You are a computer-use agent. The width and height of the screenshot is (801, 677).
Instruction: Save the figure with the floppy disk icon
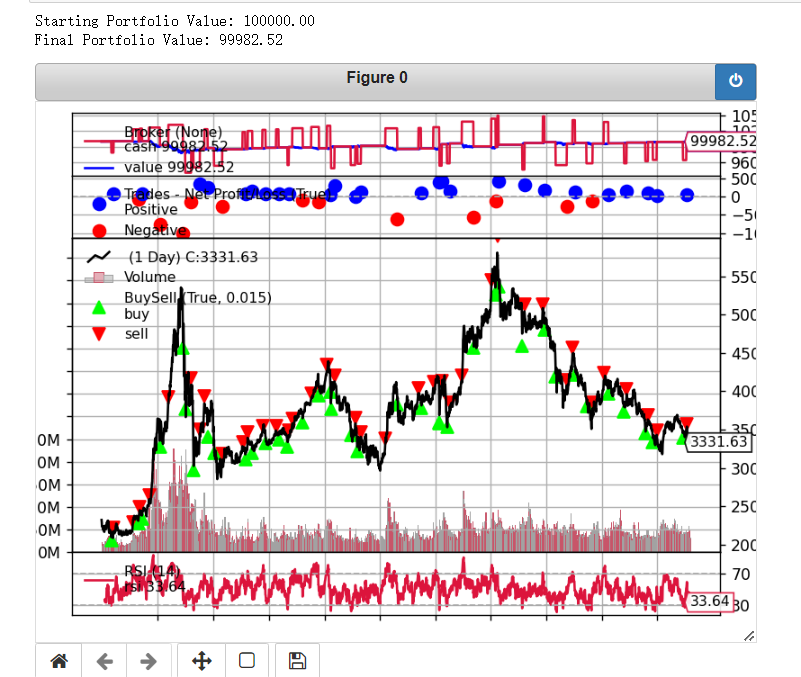pyautogui.click(x=297, y=661)
